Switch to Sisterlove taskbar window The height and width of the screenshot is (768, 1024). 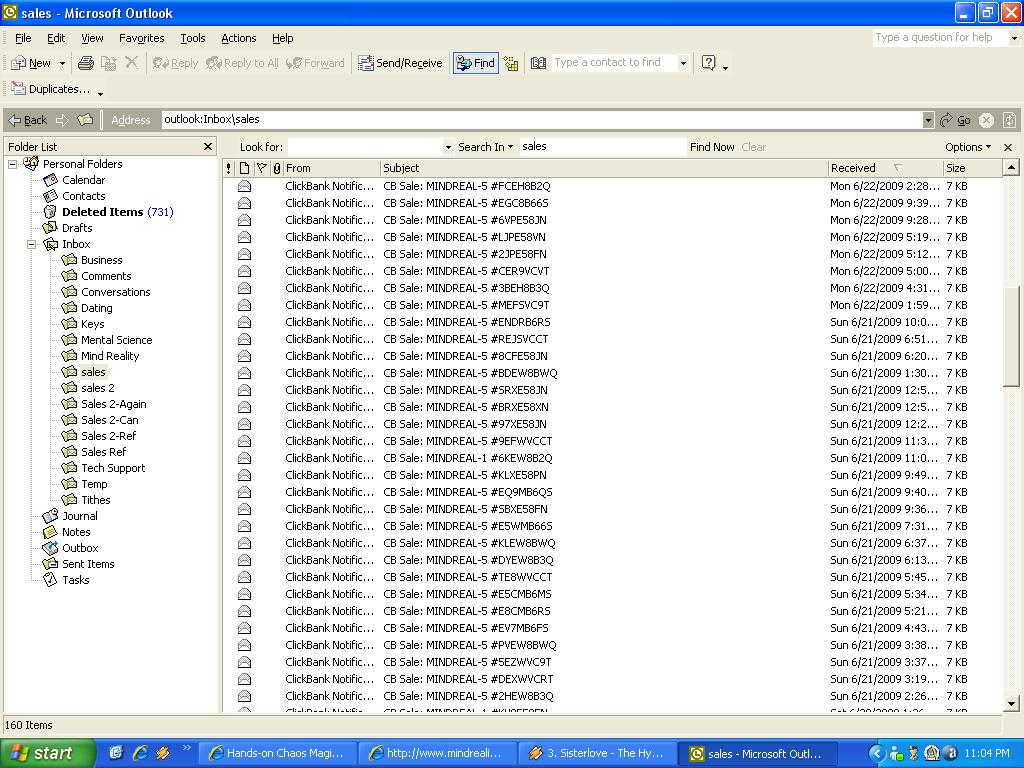click(x=597, y=754)
